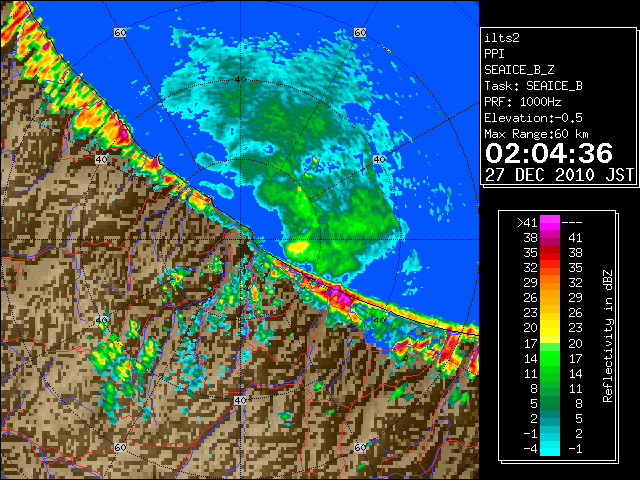Screen dimensions: 640x480
Task: Click the ">41" legend label
Action: pyautogui.click(x=527, y=222)
